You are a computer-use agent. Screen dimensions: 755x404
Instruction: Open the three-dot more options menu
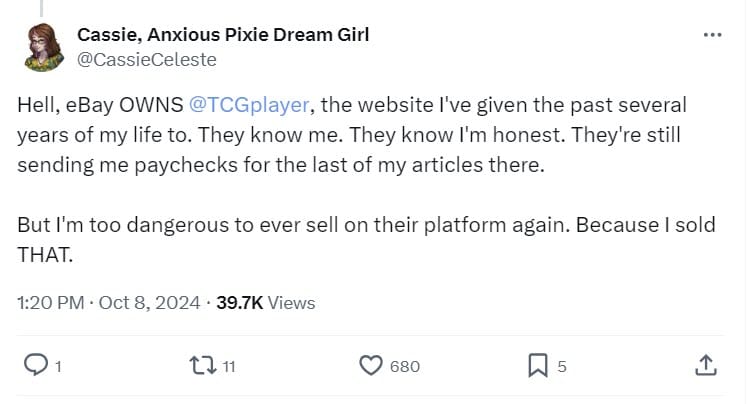[712, 35]
